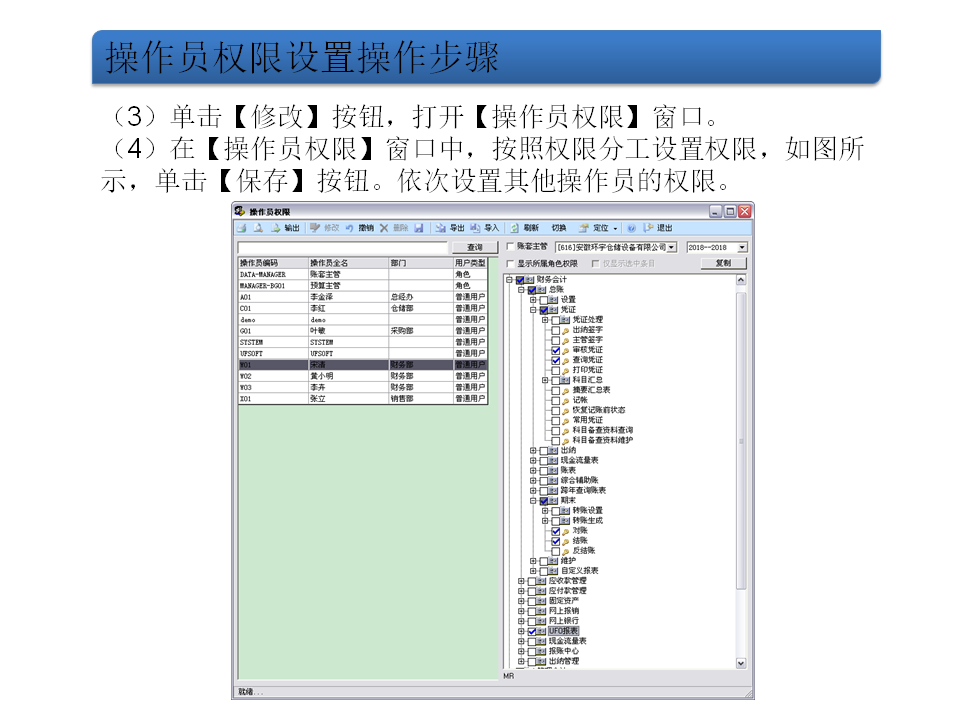Click the 切换 switch toolbar button
This screenshot has width=960, height=720.
pos(559,228)
